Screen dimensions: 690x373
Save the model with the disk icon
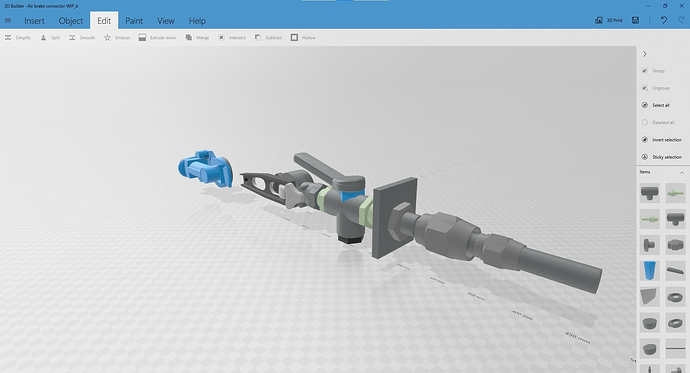point(635,20)
